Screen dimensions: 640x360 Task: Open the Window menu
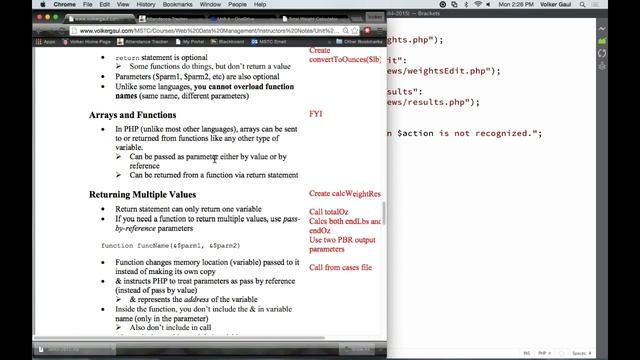coord(210,4)
